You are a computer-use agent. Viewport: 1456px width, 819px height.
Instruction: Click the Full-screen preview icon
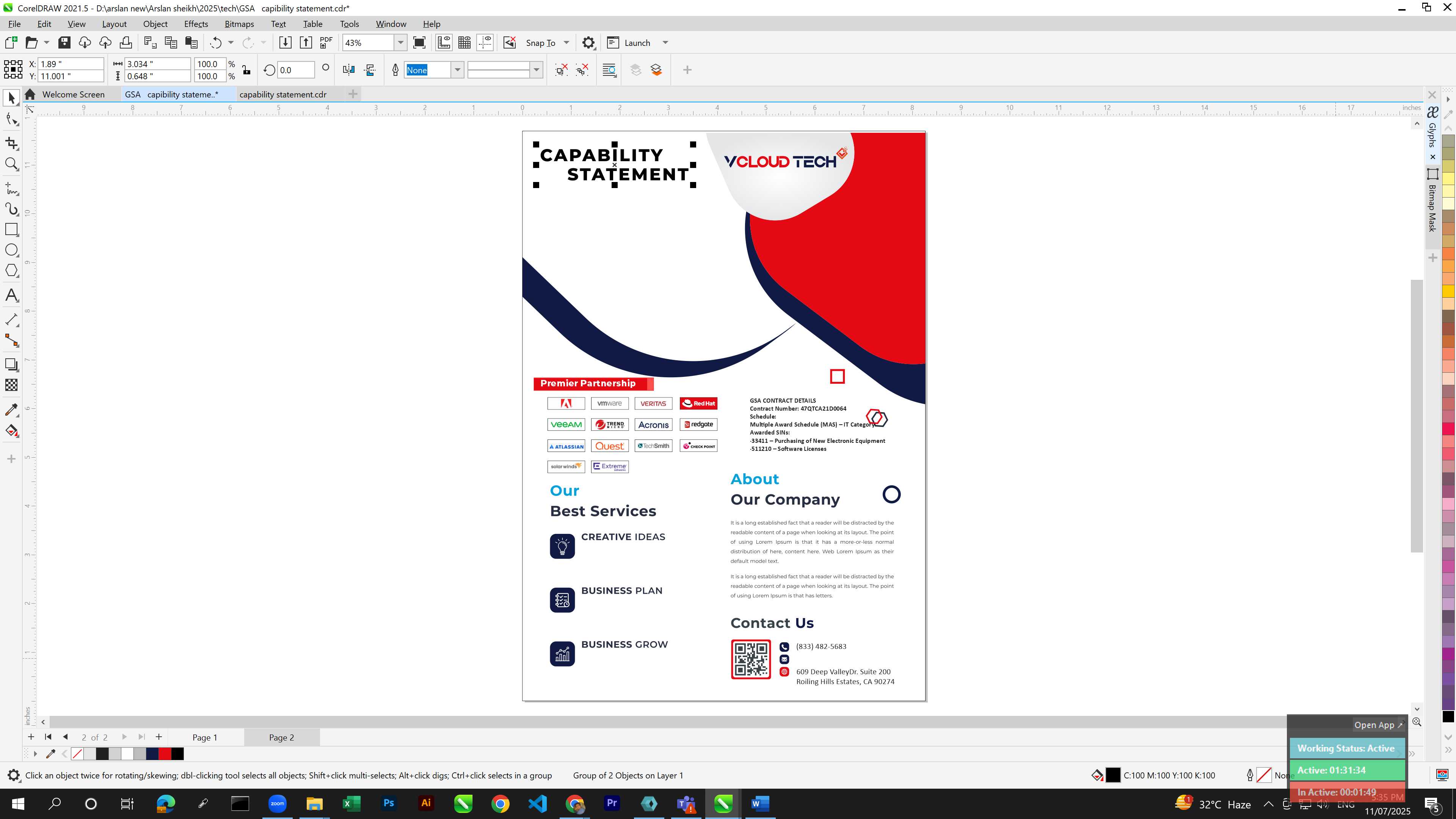(419, 42)
